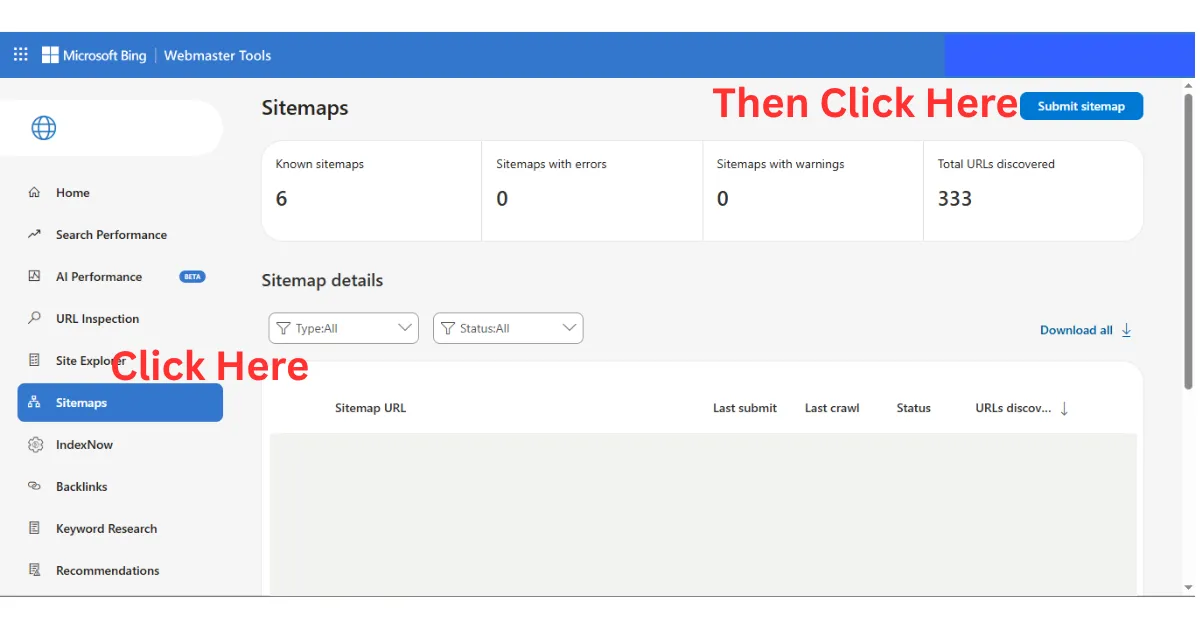Sort by the URLs discovered column header
The image size is (1200, 628).
pyautogui.click(x=1013, y=408)
